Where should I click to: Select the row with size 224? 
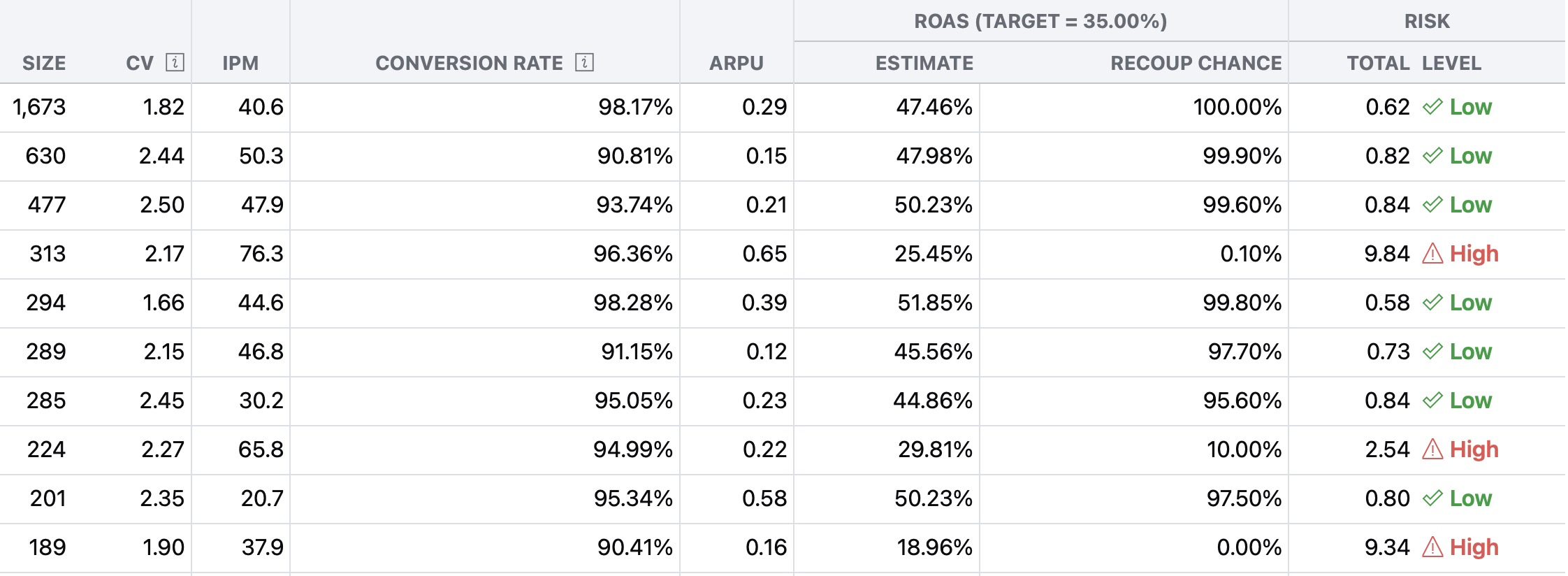pyautogui.click(x=44, y=449)
